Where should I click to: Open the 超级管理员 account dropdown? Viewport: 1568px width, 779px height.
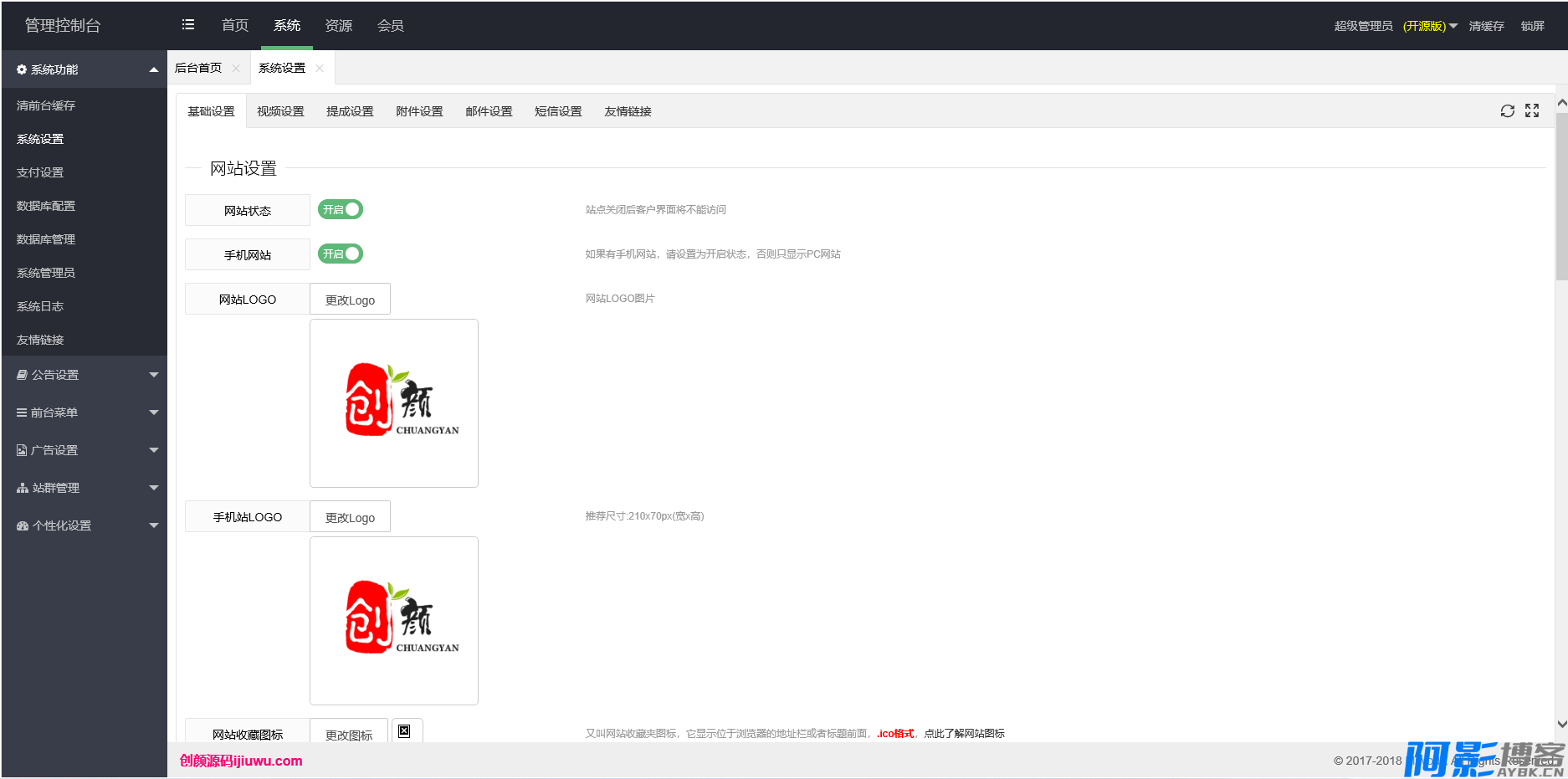tap(1396, 26)
